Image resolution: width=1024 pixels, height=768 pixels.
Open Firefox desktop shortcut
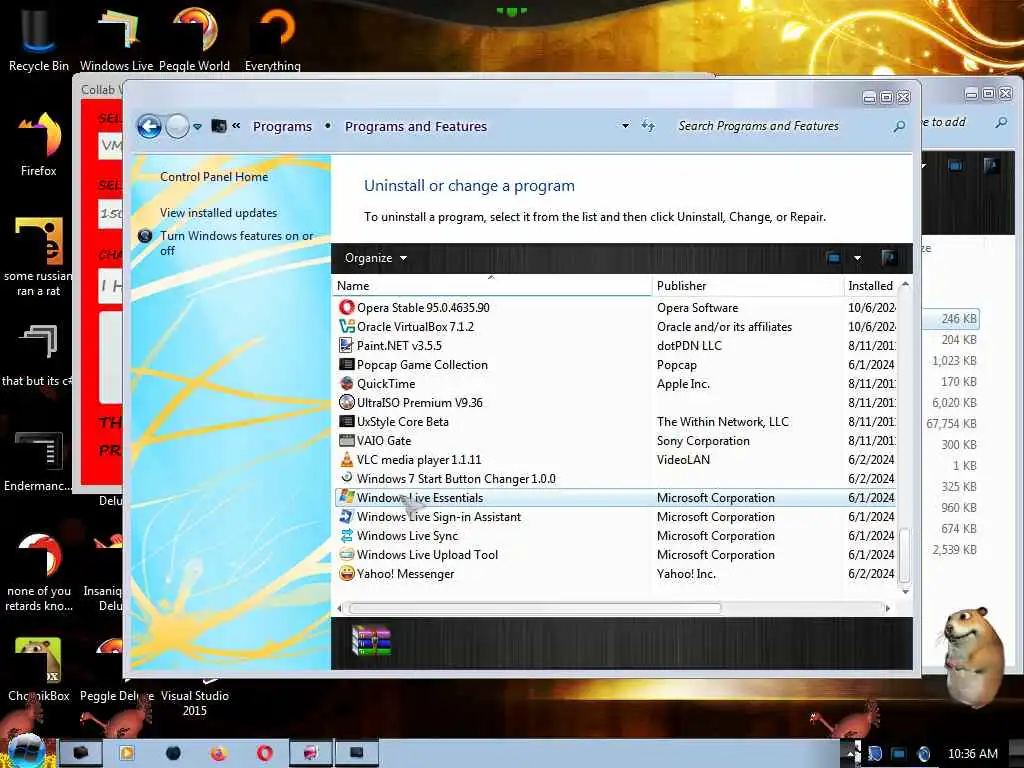click(39, 144)
